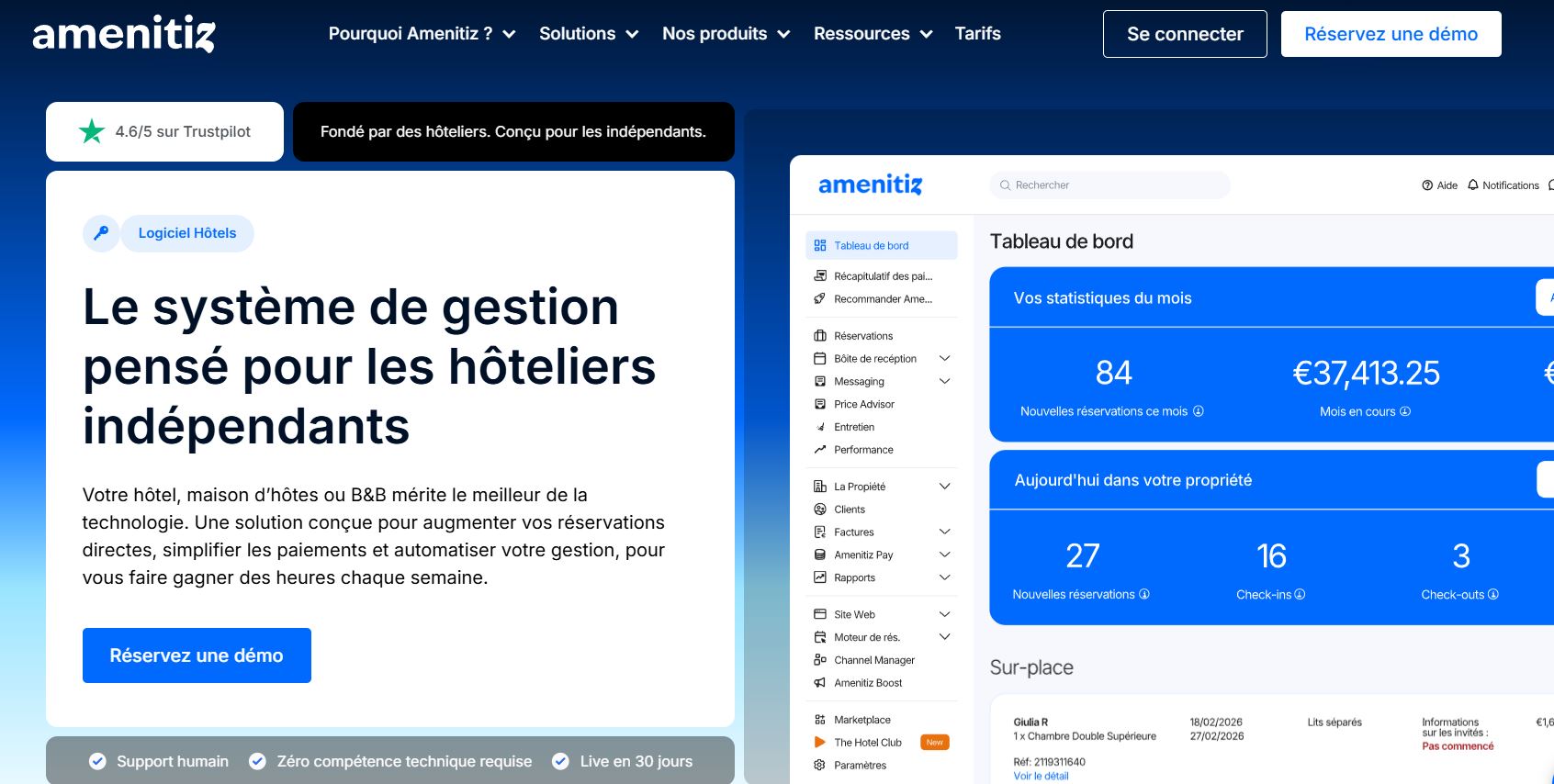1554x784 pixels.
Task: Open the Ressources menu
Action: click(x=873, y=34)
